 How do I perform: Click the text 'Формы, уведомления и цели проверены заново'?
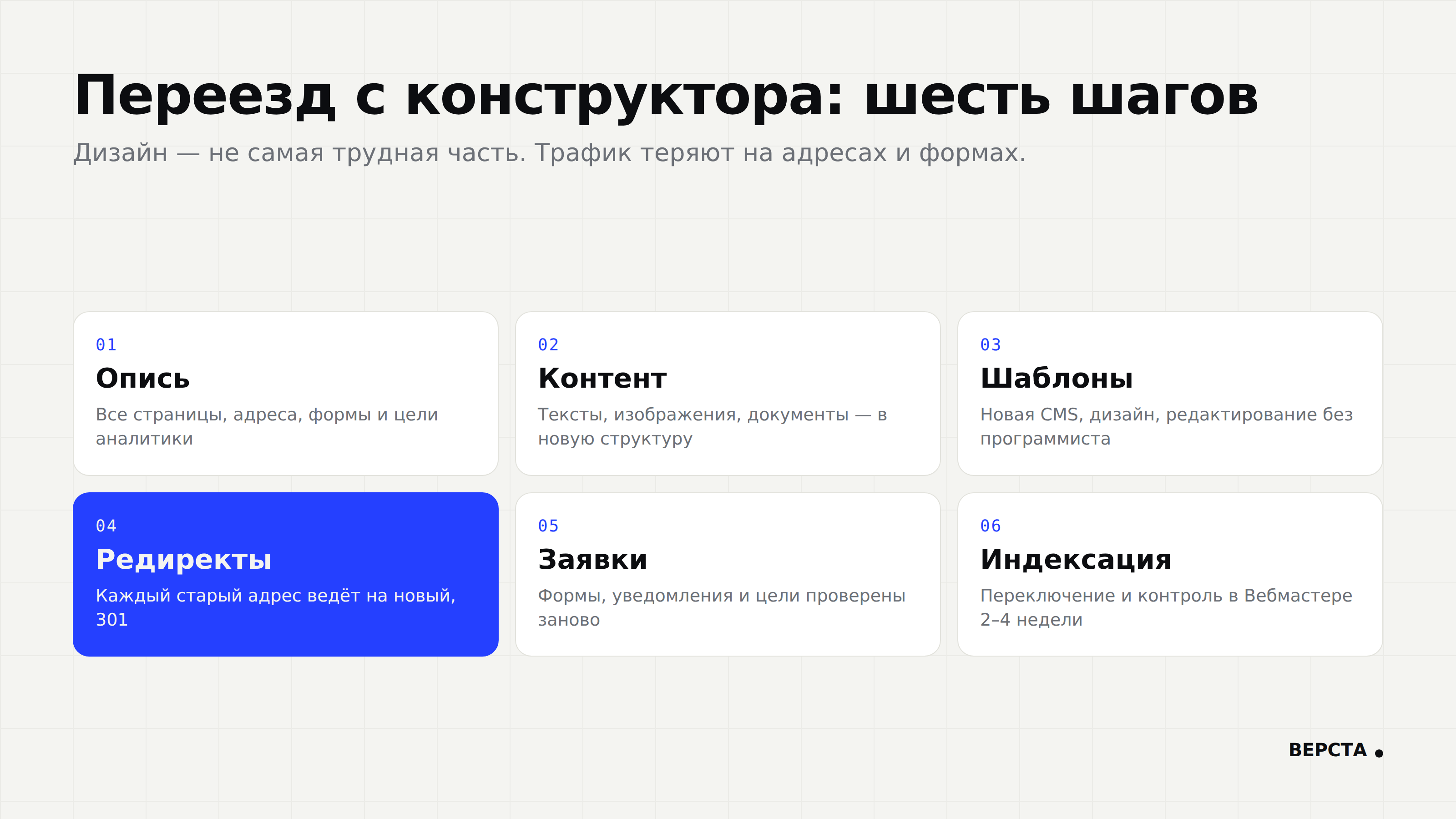(x=721, y=607)
